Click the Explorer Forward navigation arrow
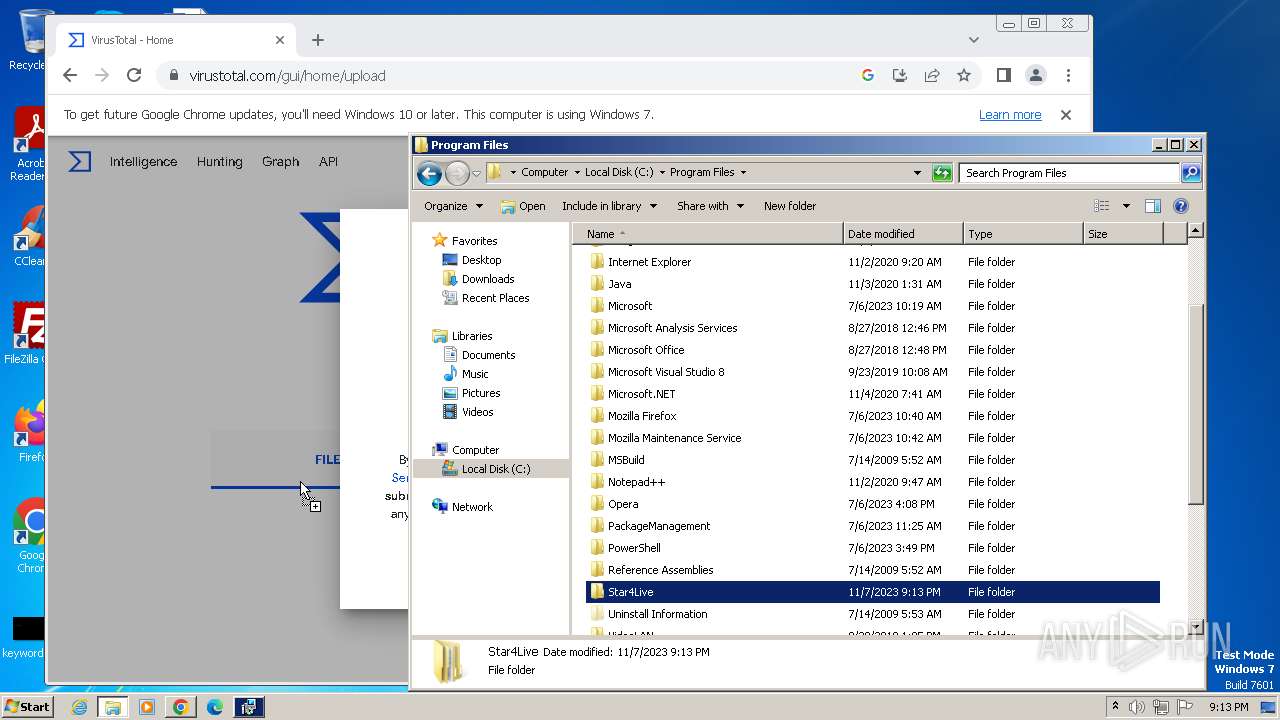Viewport: 1280px width, 720px height. 457,173
